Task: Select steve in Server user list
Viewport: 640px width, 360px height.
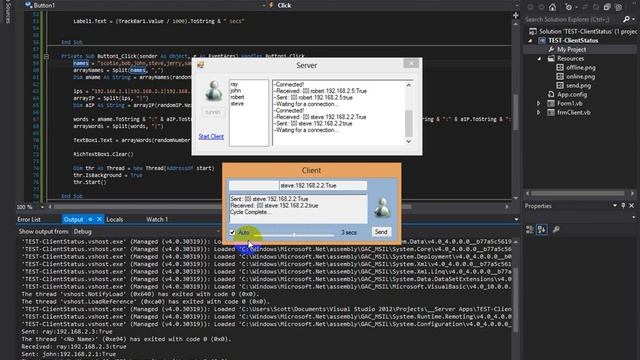Action: click(x=237, y=104)
